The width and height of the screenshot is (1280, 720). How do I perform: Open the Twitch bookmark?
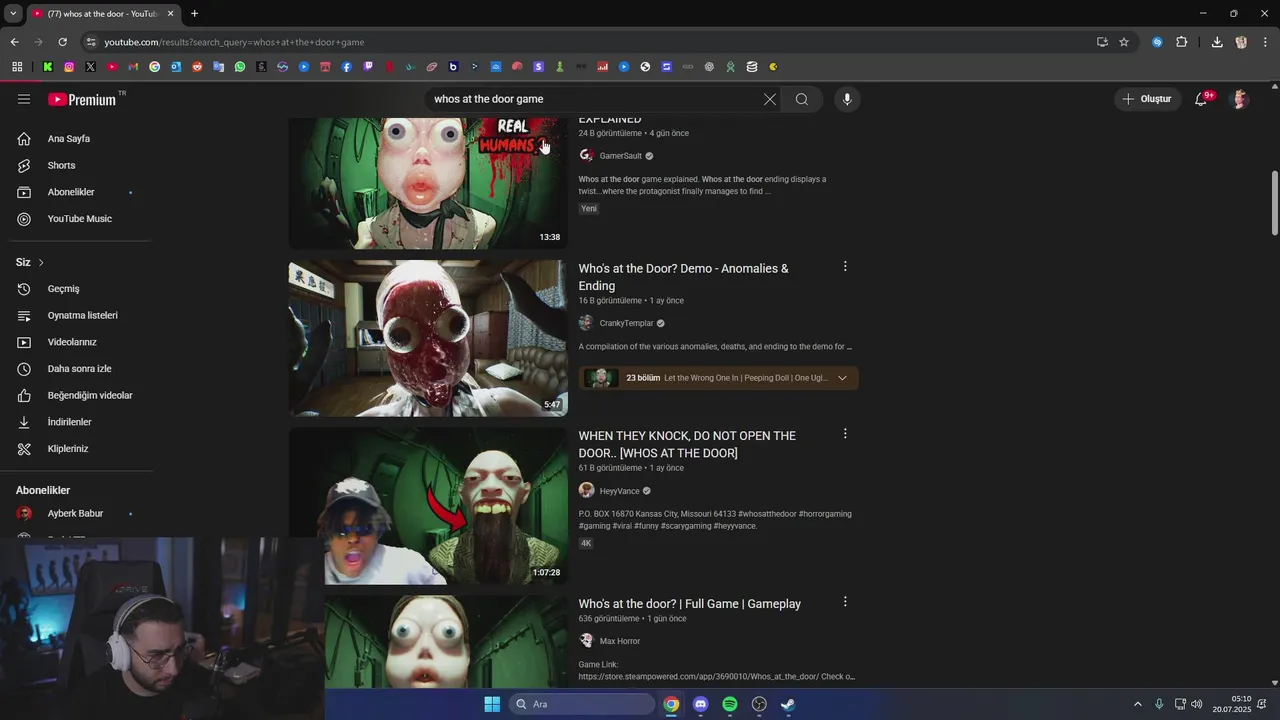tap(368, 67)
